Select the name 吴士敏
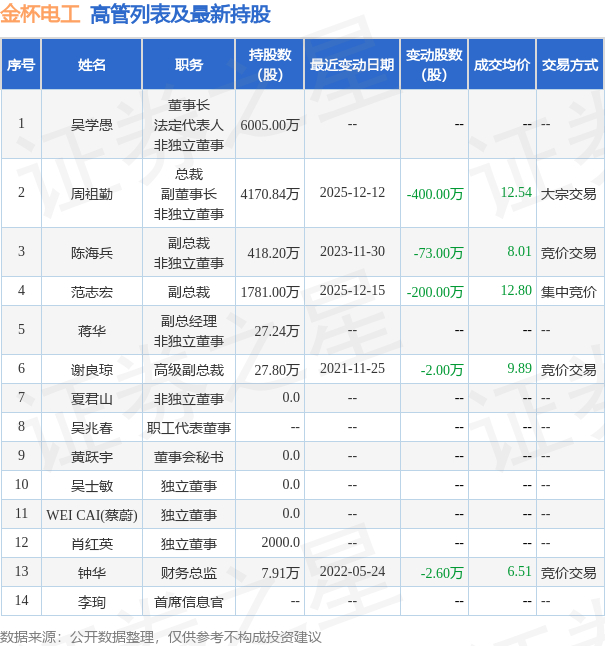This screenshot has width=605, height=646. pyautogui.click(x=91, y=485)
